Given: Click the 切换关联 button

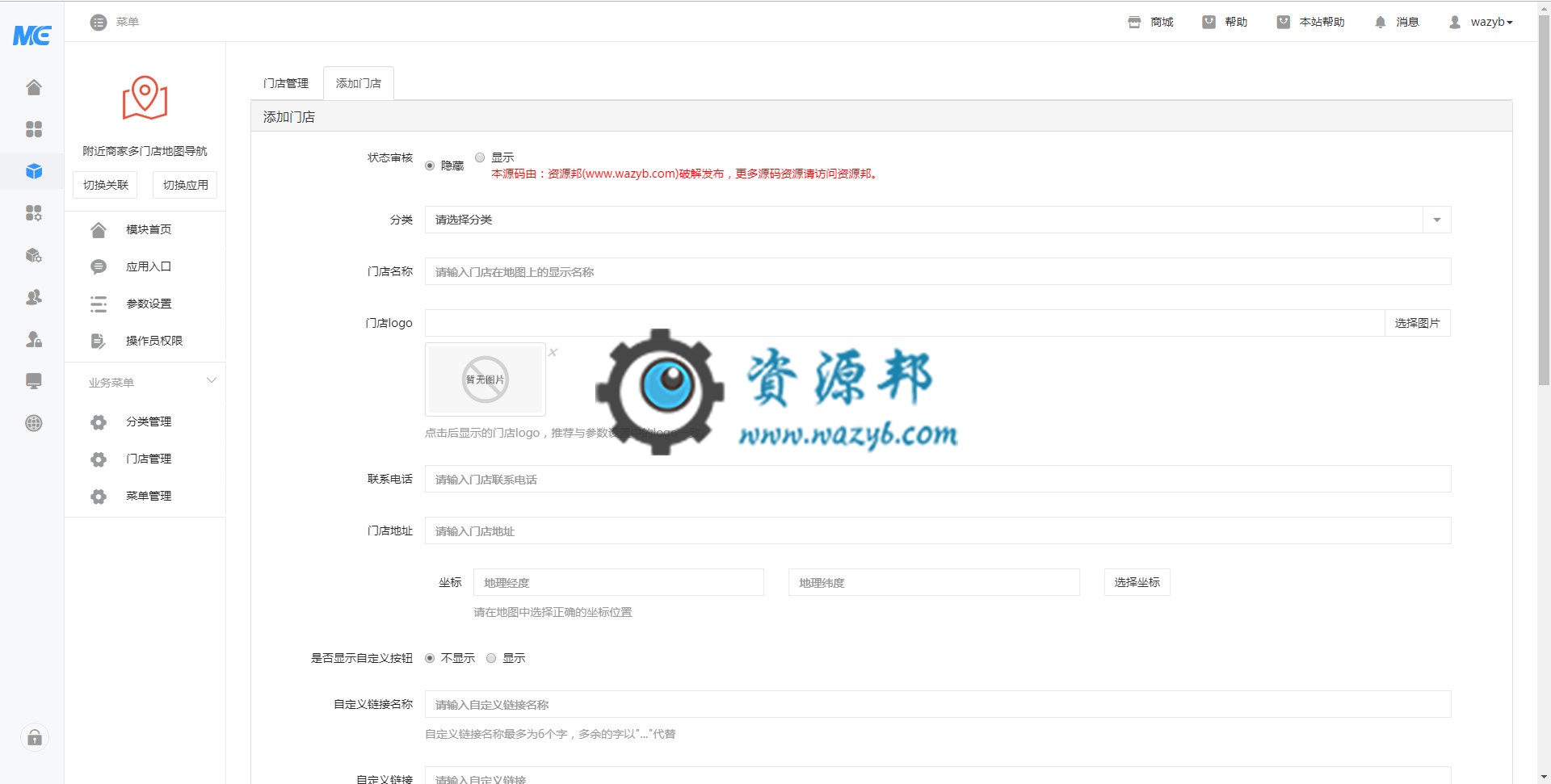Looking at the screenshot, I should (106, 185).
